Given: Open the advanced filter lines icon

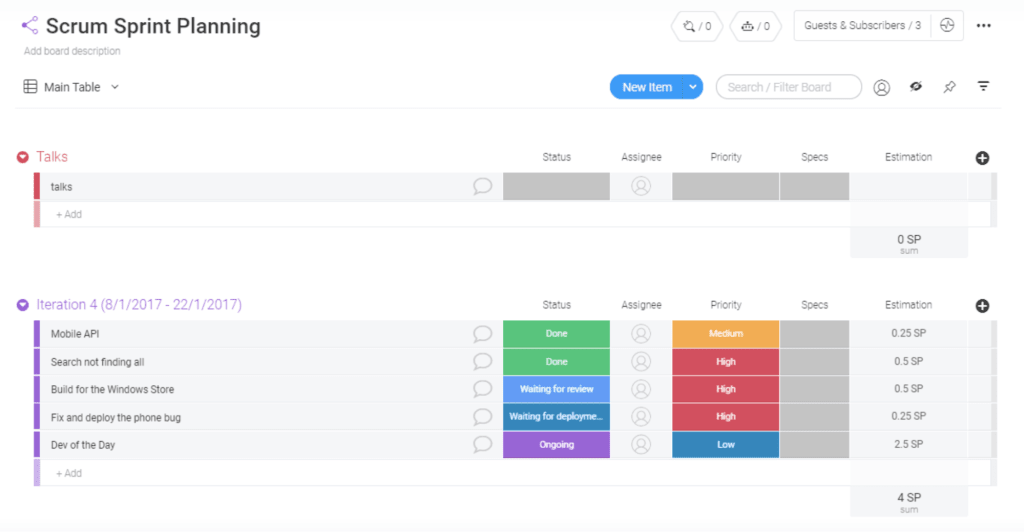Looking at the screenshot, I should pyautogui.click(x=983, y=86).
